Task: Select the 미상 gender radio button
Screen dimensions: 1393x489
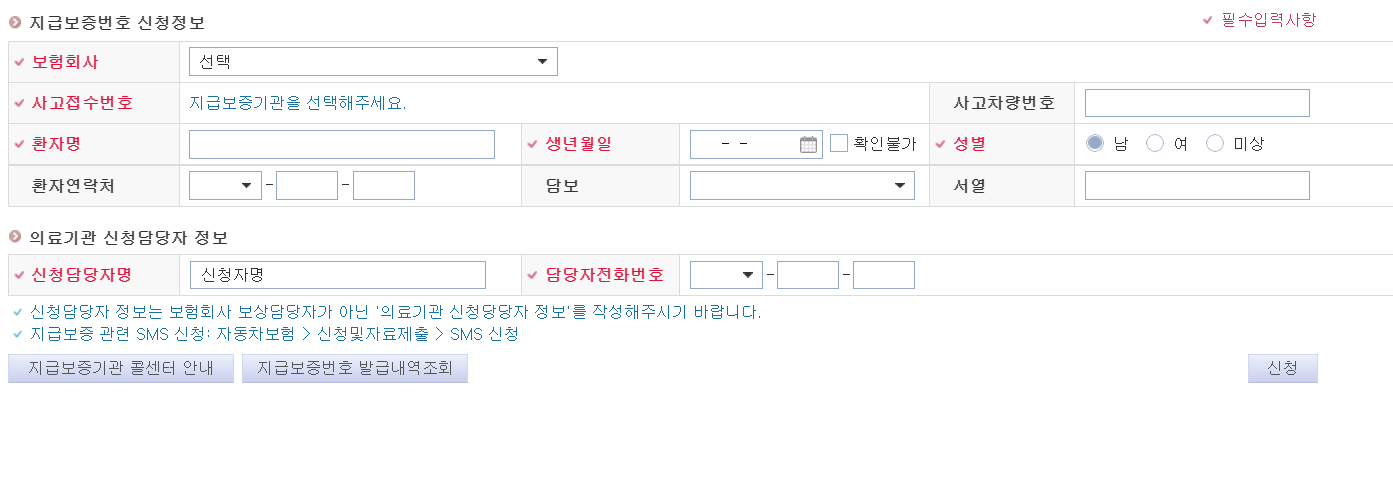Action: pos(1215,143)
